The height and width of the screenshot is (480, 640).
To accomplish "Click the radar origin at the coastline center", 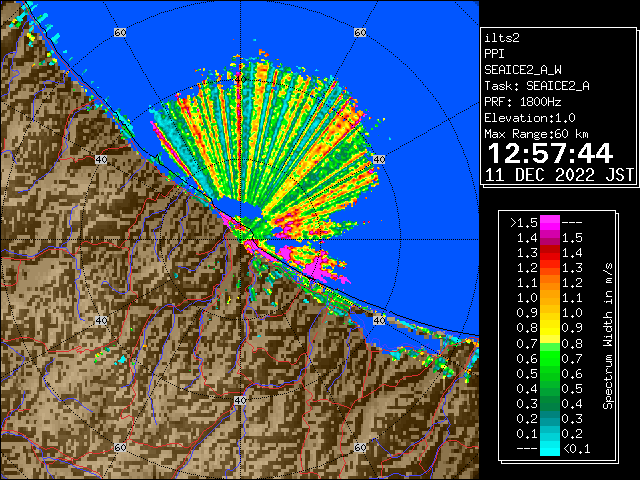I will [240, 240].
